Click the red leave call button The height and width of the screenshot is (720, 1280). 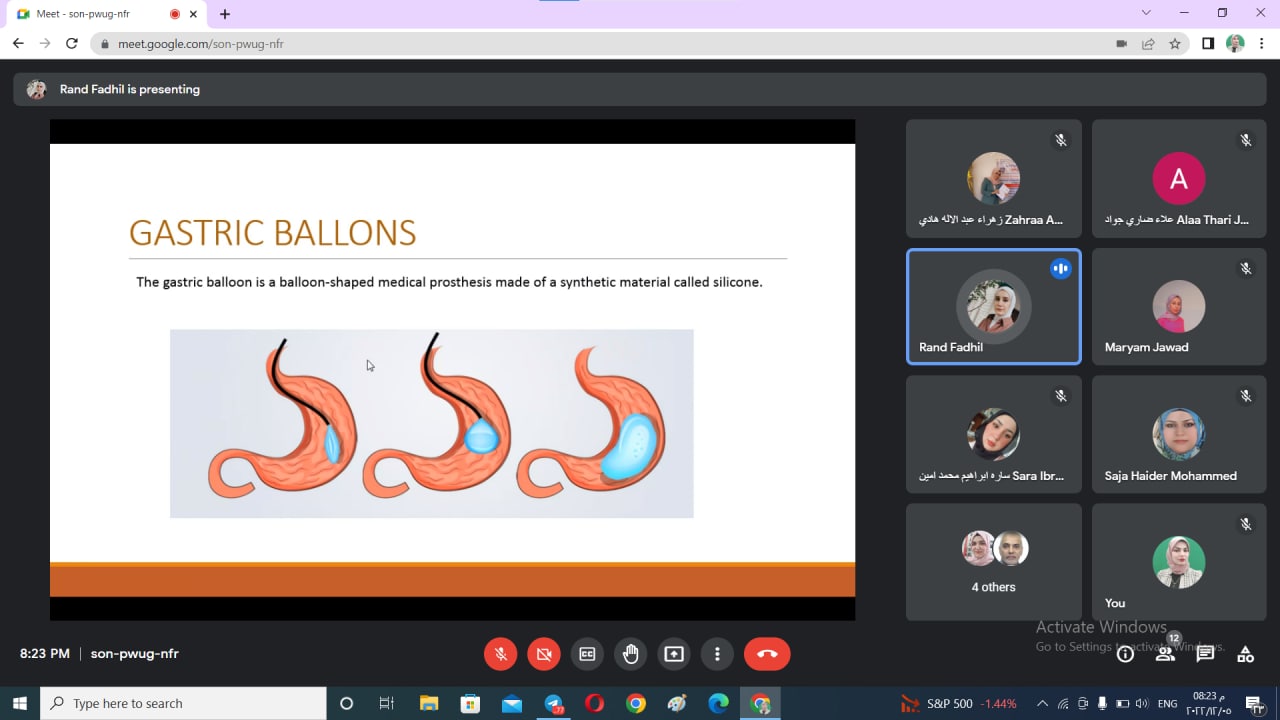click(x=767, y=654)
